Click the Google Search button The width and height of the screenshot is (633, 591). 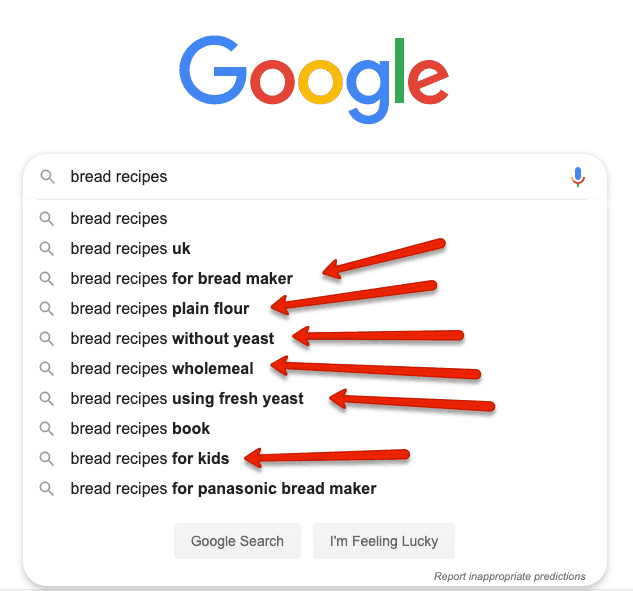(237, 541)
